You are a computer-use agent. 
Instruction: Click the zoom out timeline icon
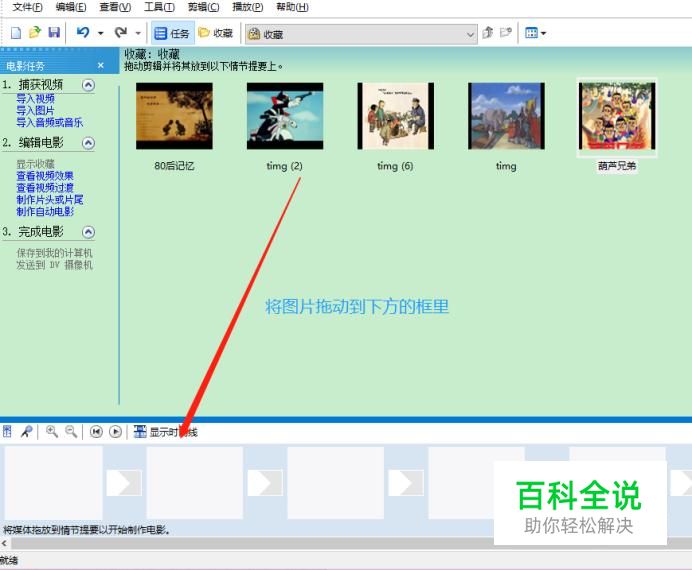(71, 431)
